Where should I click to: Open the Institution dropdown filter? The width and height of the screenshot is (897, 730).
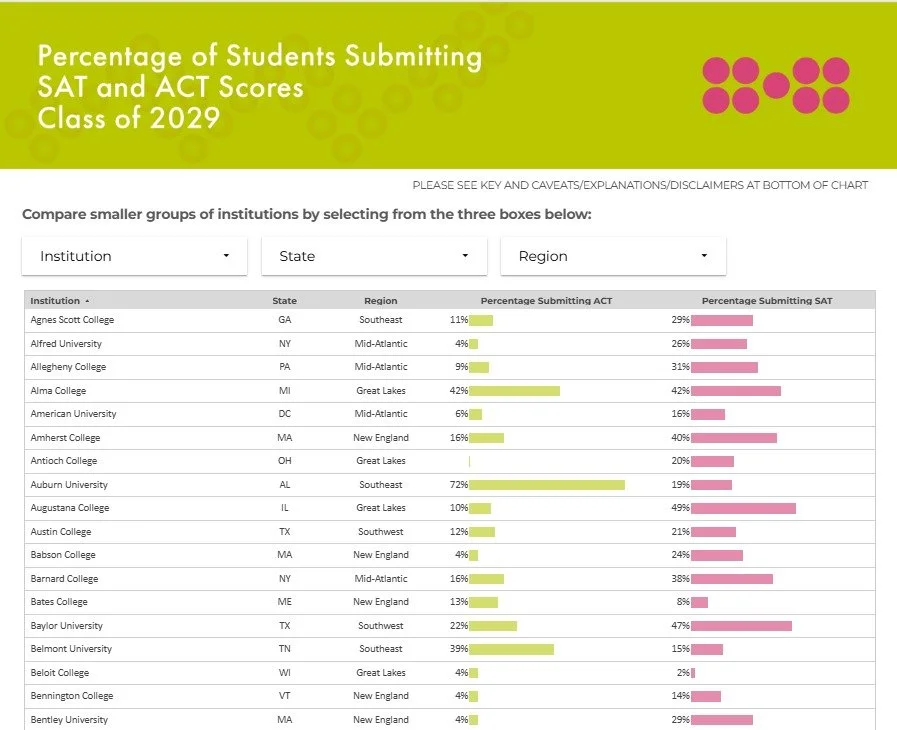(x=134, y=256)
